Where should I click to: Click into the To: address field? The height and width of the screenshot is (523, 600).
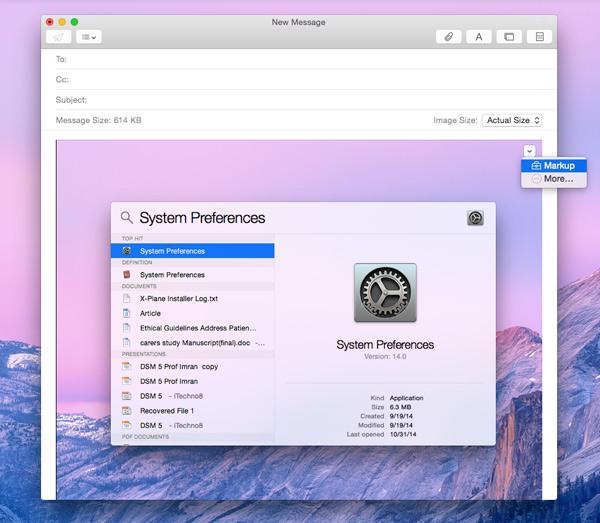click(x=306, y=59)
